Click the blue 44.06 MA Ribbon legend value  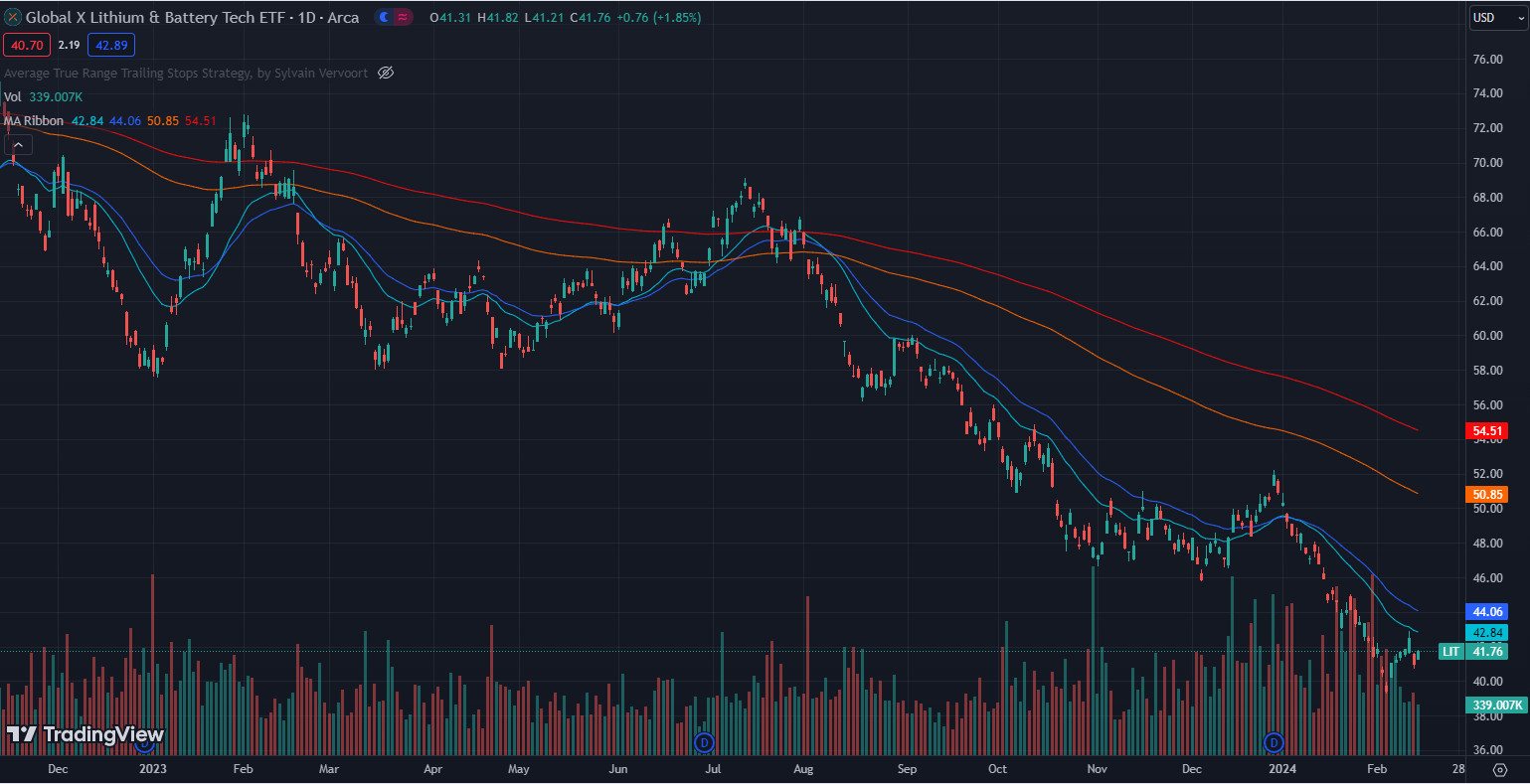125,120
